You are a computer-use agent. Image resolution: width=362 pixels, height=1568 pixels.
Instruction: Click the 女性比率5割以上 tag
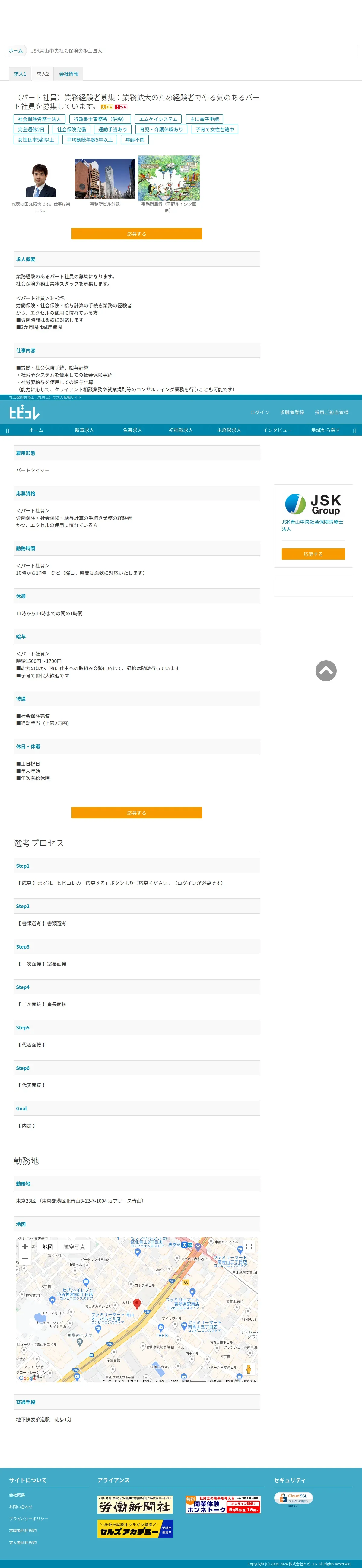(x=36, y=140)
